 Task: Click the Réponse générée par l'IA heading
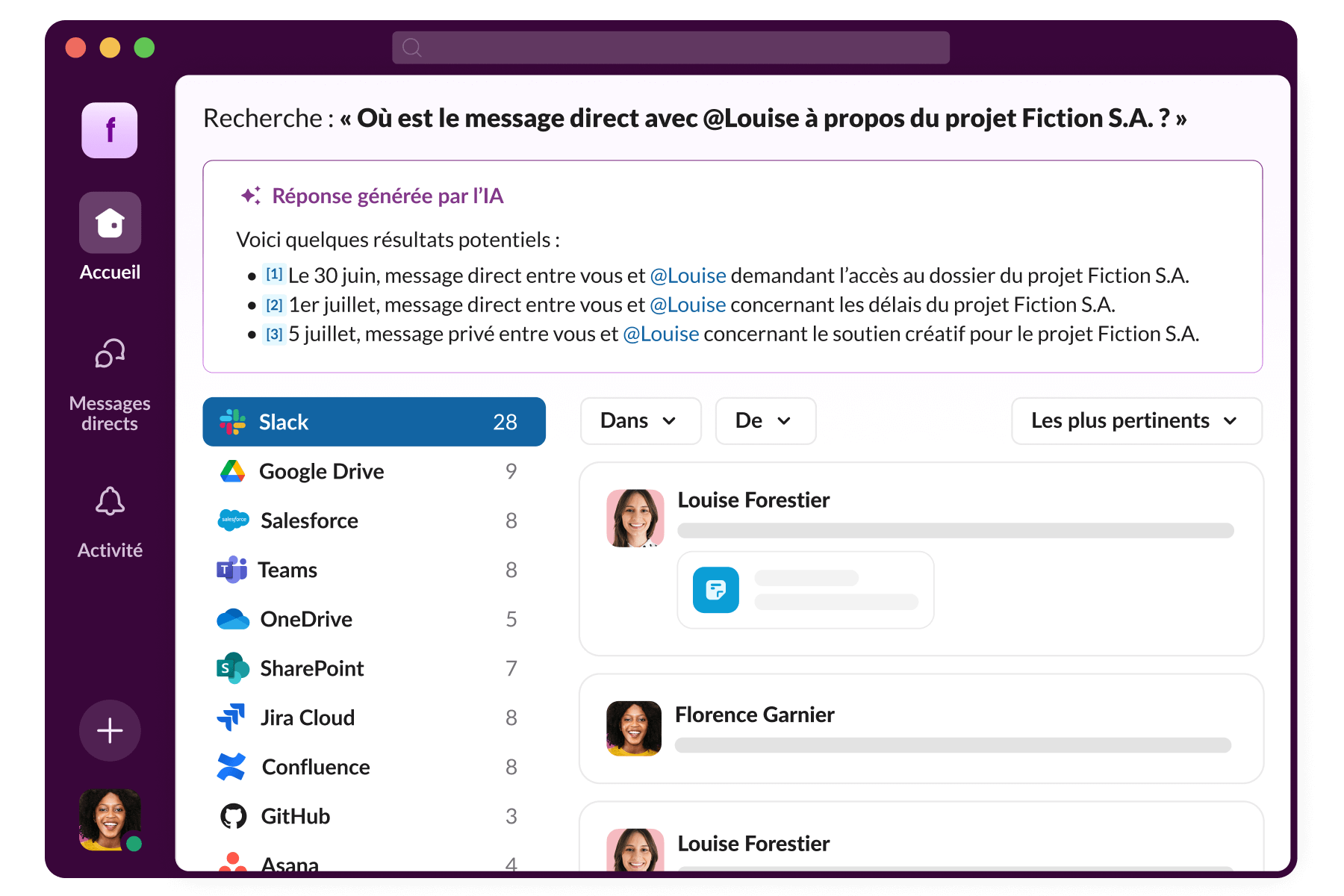coord(388,196)
